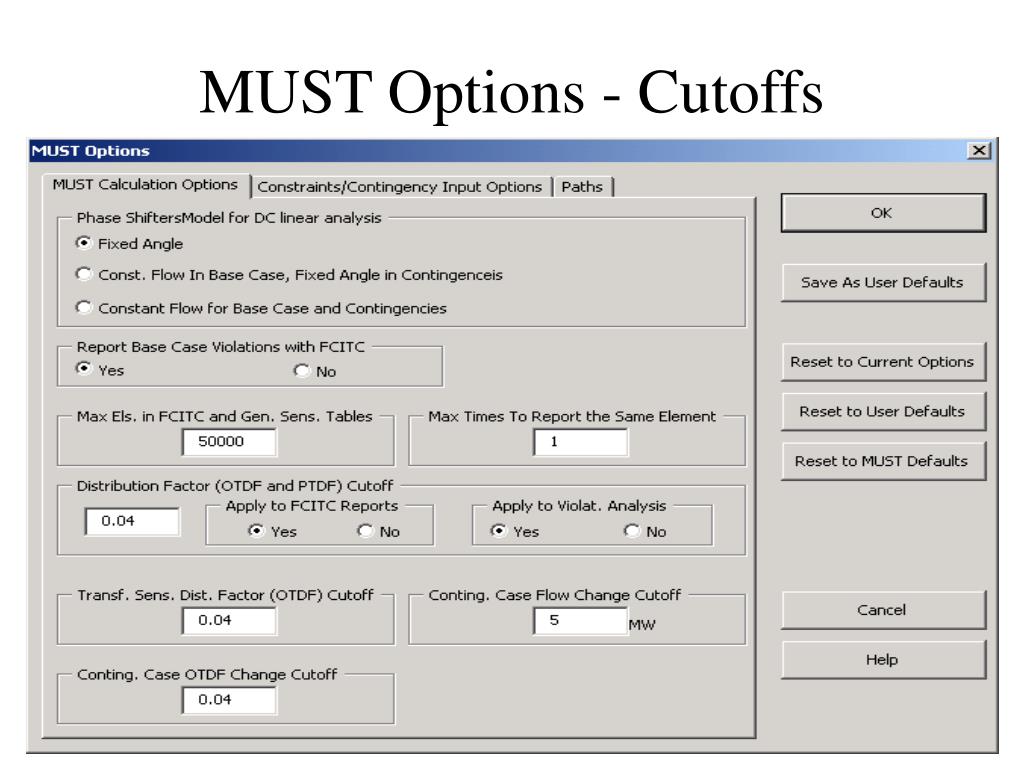Click Reset to MUST Defaults
Image resolution: width=1024 pixels, height=768 pixels.
point(883,461)
